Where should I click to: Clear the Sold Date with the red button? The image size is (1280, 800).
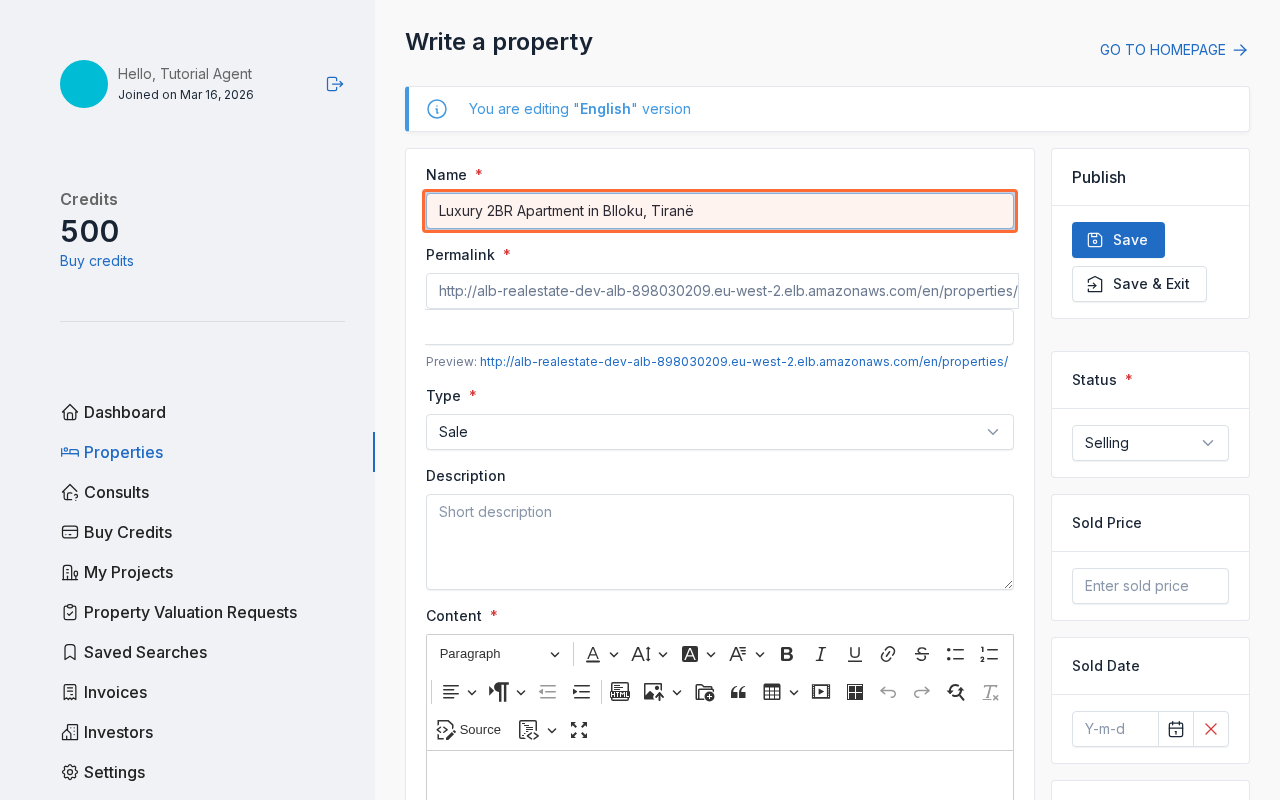pos(1210,729)
